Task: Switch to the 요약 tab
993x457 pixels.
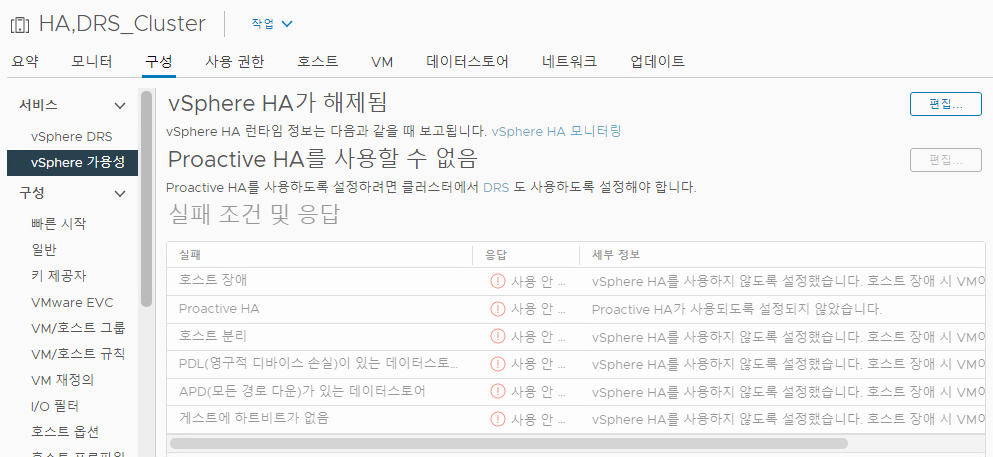Action: coord(25,61)
